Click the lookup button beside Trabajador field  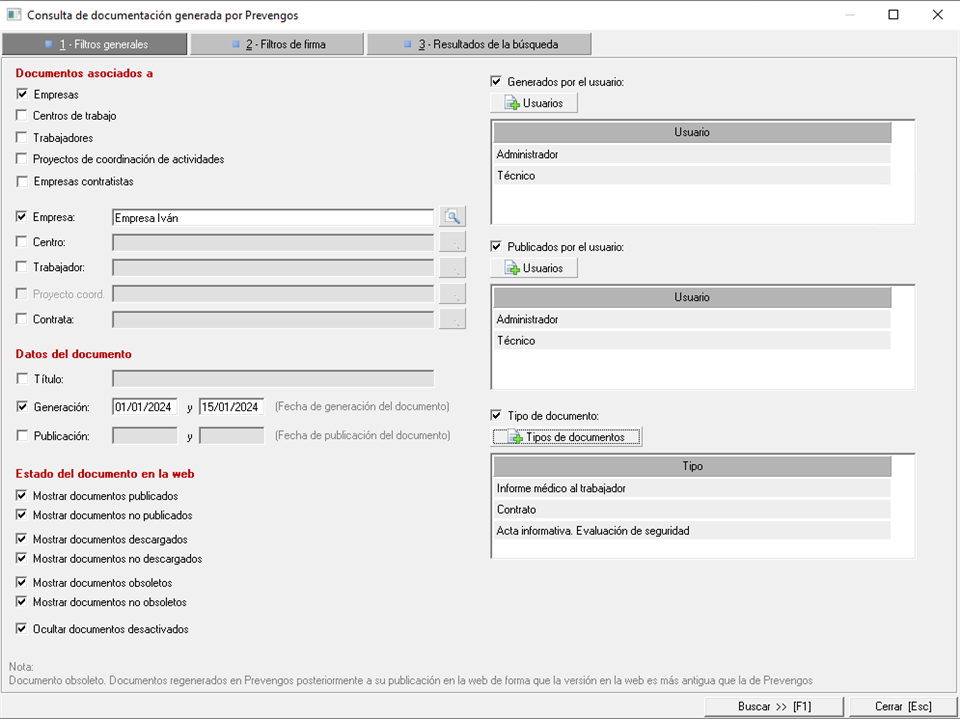453,267
